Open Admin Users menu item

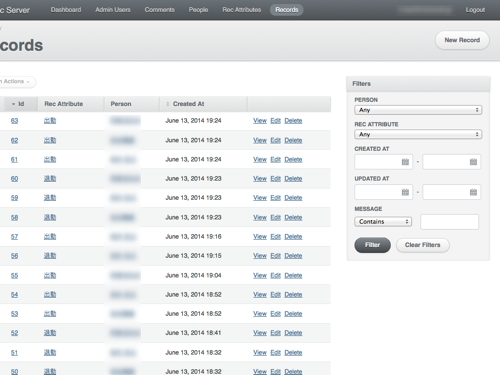(113, 10)
